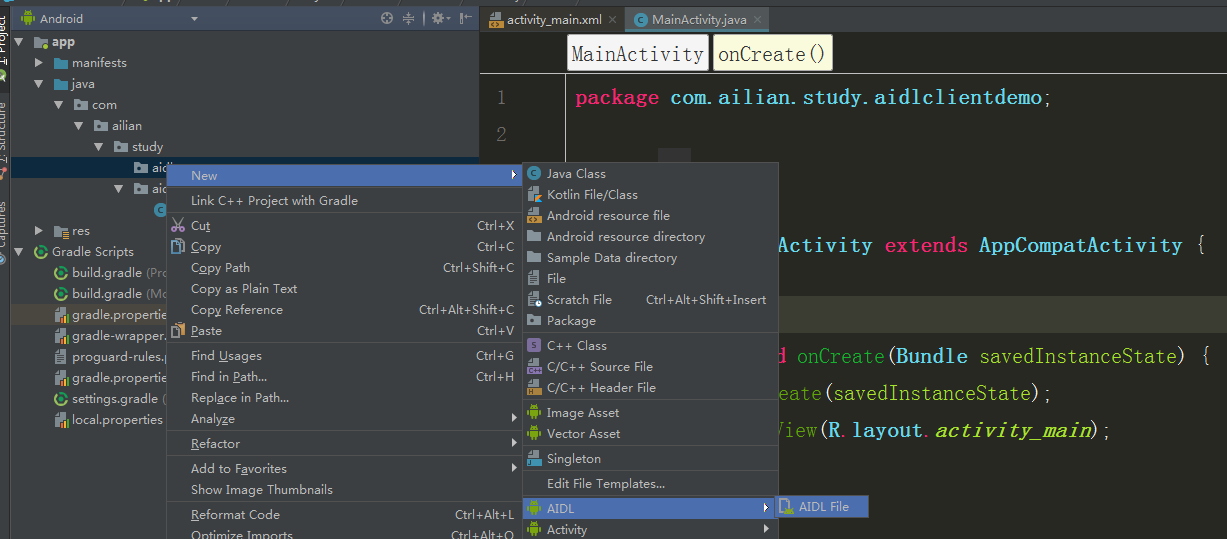The width and height of the screenshot is (1227, 539).
Task: Collapse the com package
Action: pyautogui.click(x=59, y=105)
